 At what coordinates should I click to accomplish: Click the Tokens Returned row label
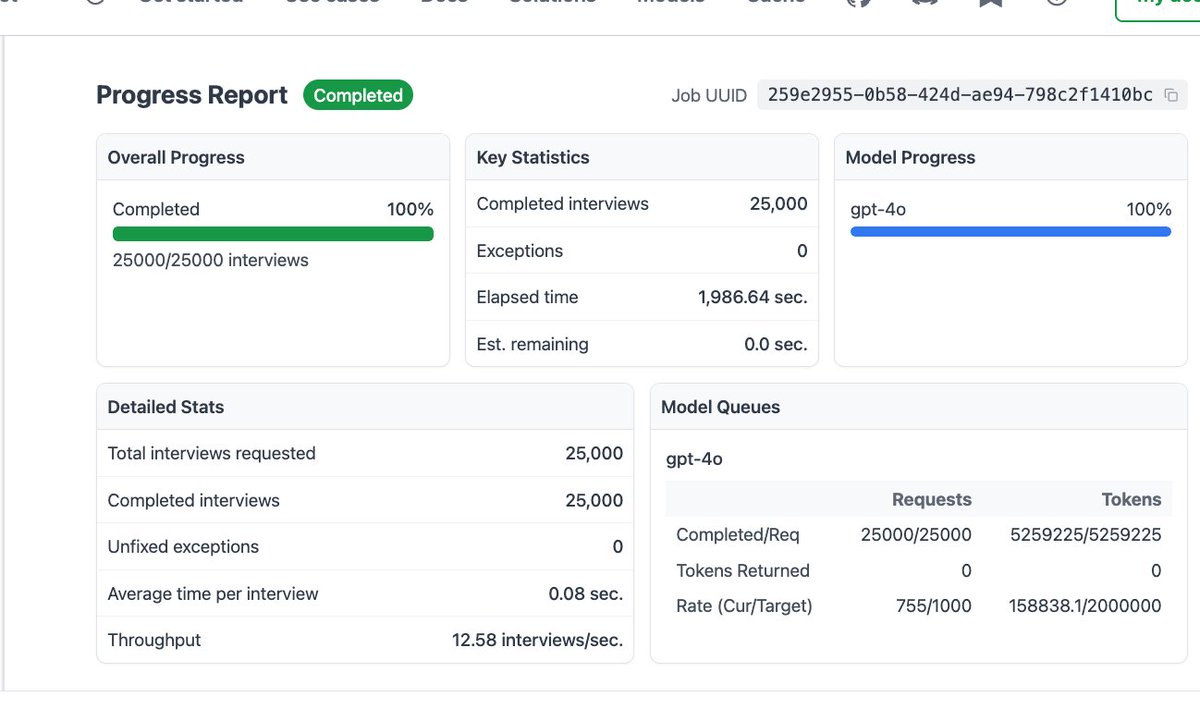coord(743,570)
